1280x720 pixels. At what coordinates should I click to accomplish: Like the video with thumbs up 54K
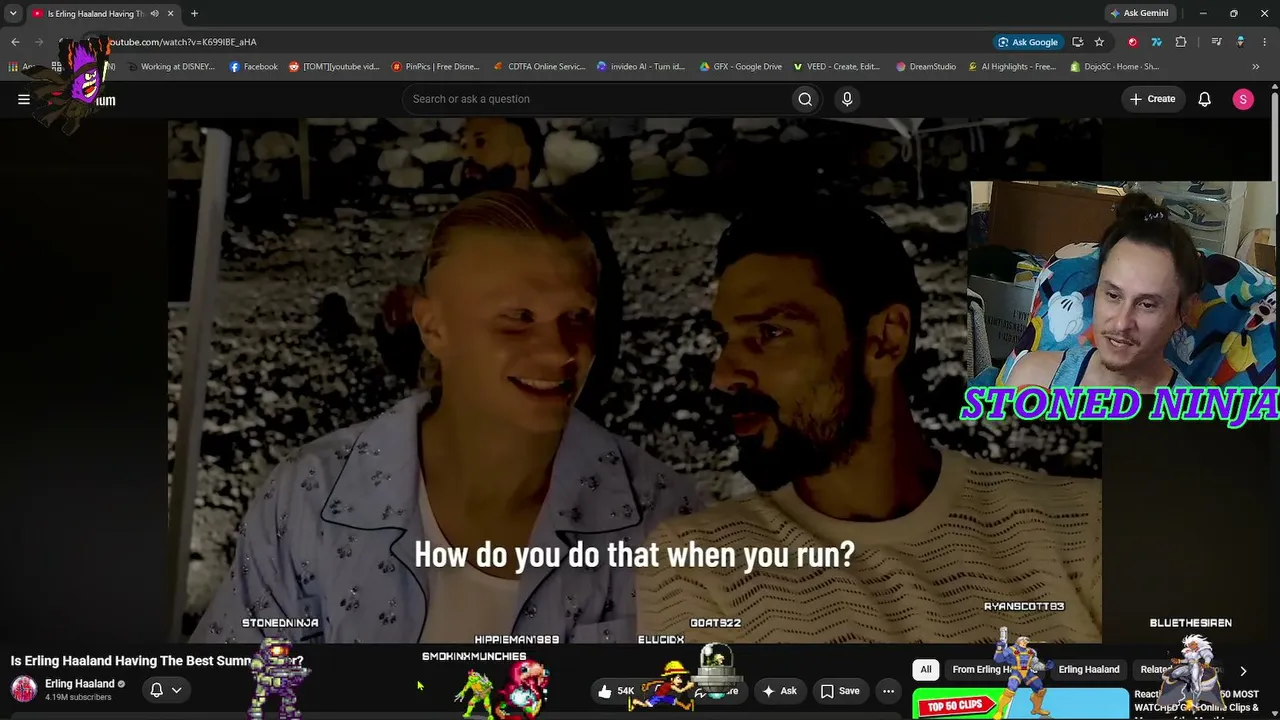(x=616, y=691)
